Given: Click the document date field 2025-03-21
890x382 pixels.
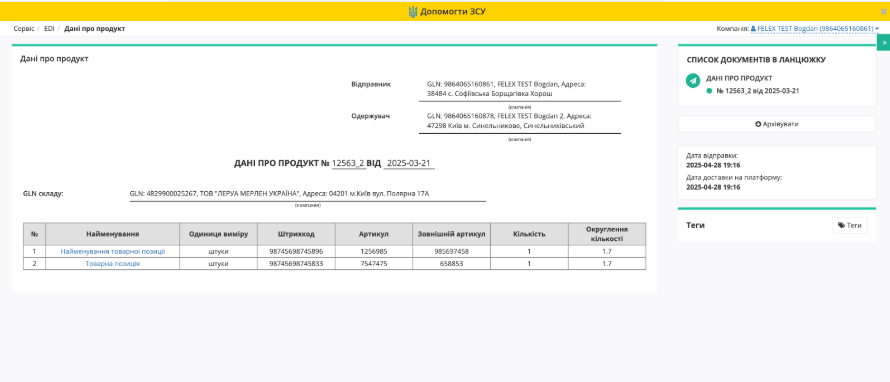Looking at the screenshot, I should (409, 163).
